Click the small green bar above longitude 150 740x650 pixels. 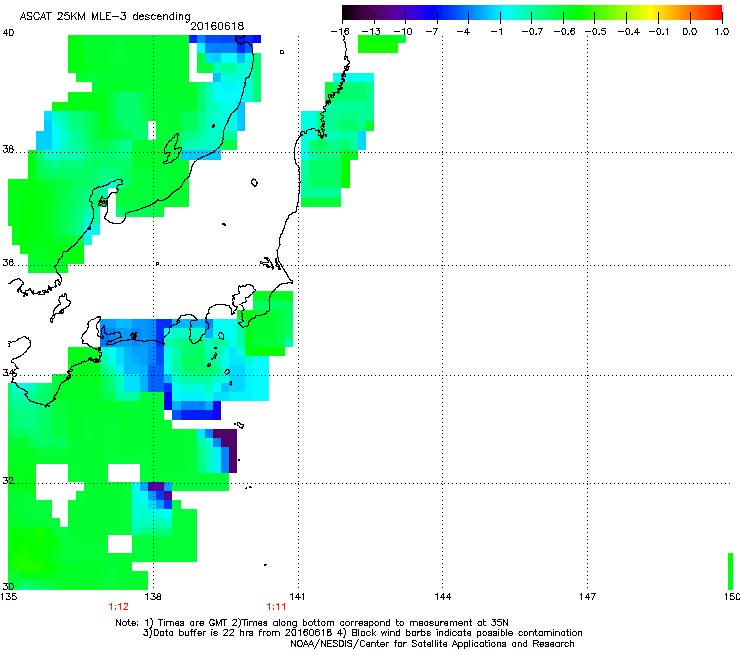pos(731,571)
